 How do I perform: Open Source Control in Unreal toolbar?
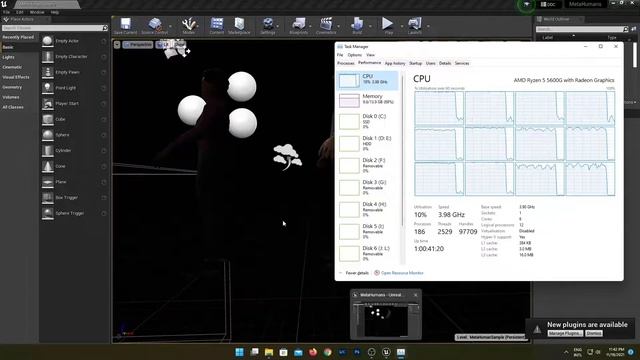(x=155, y=26)
